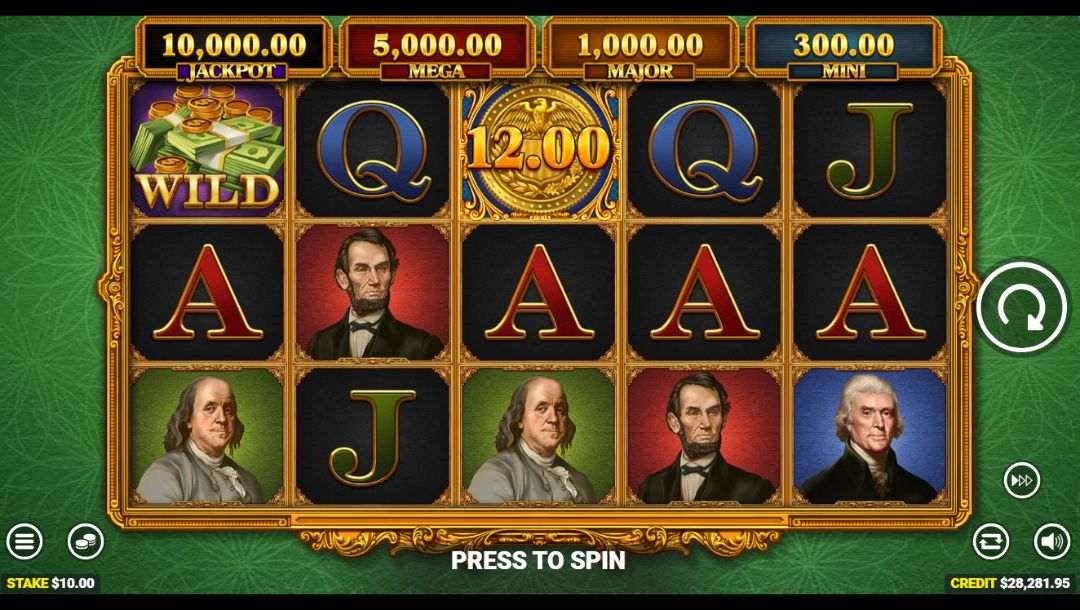
Task: Select the 300.00 Mini prize panel
Action: [843, 48]
